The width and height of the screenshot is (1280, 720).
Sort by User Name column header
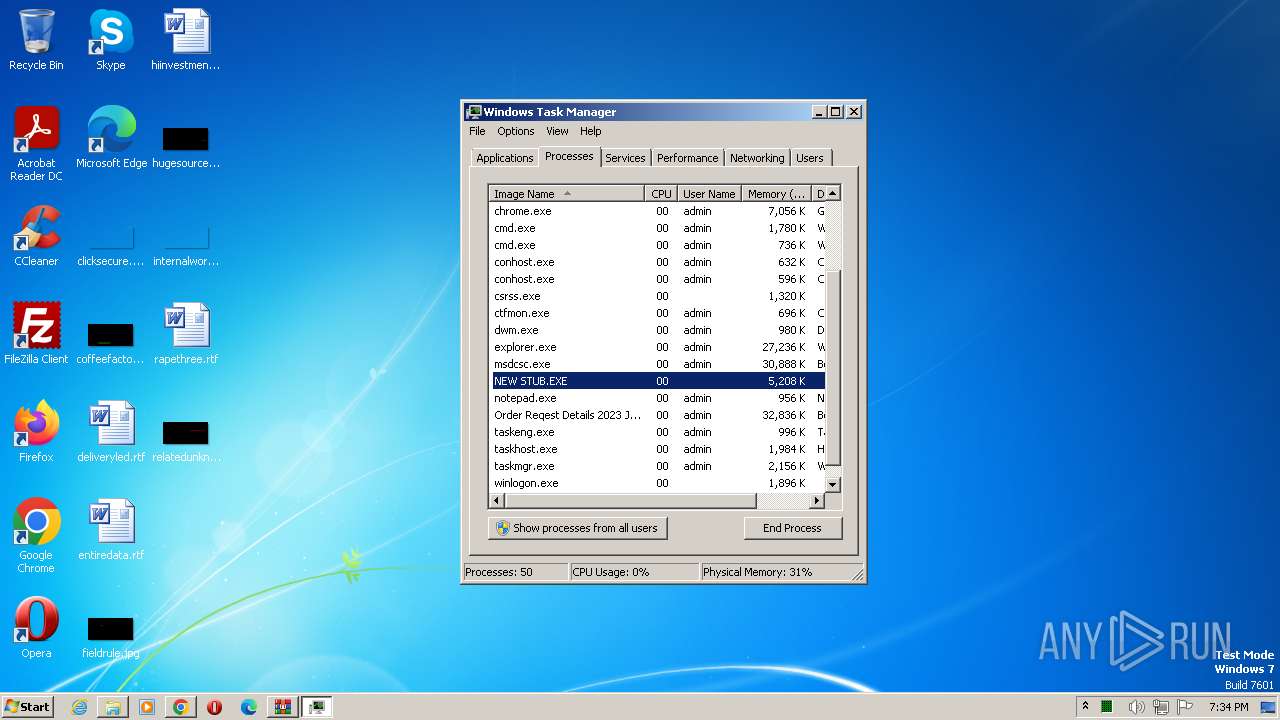709,194
